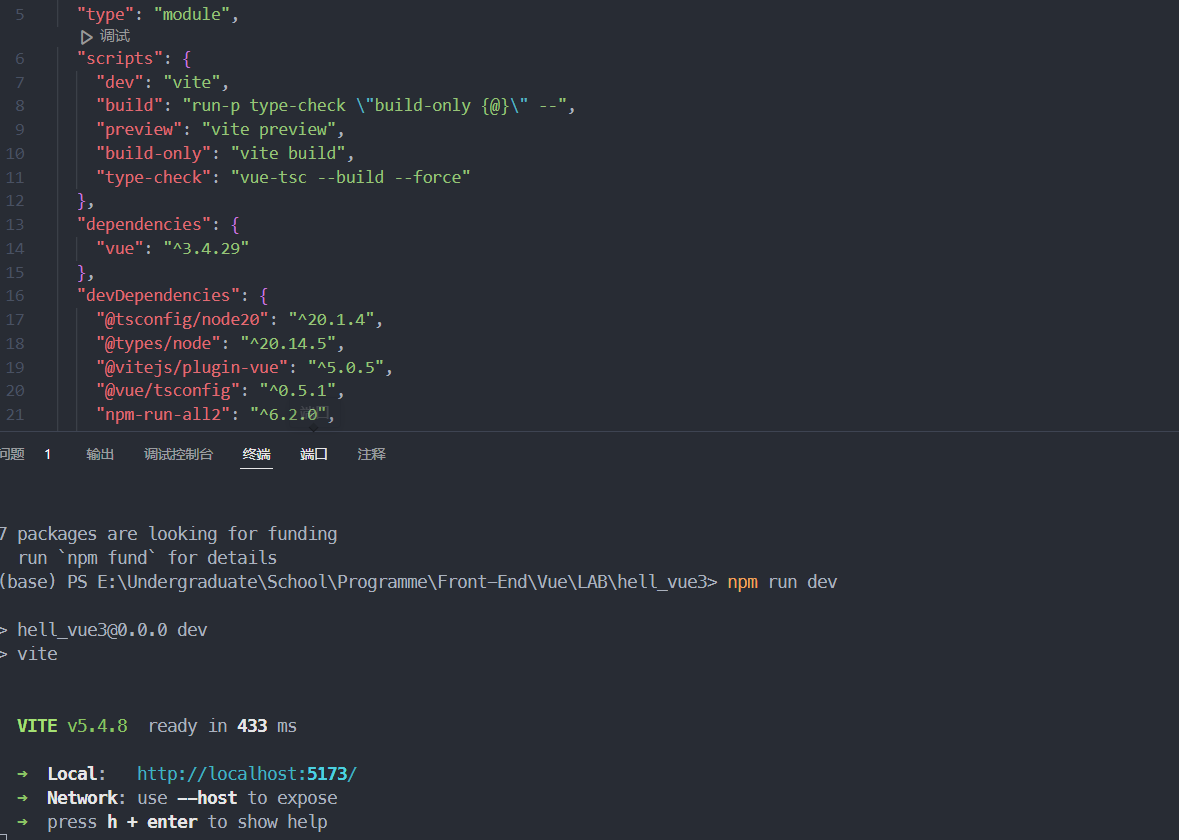Image resolution: width=1179 pixels, height=840 pixels.
Task: Click the "npm-run-all2" entry
Action: coord(163,415)
